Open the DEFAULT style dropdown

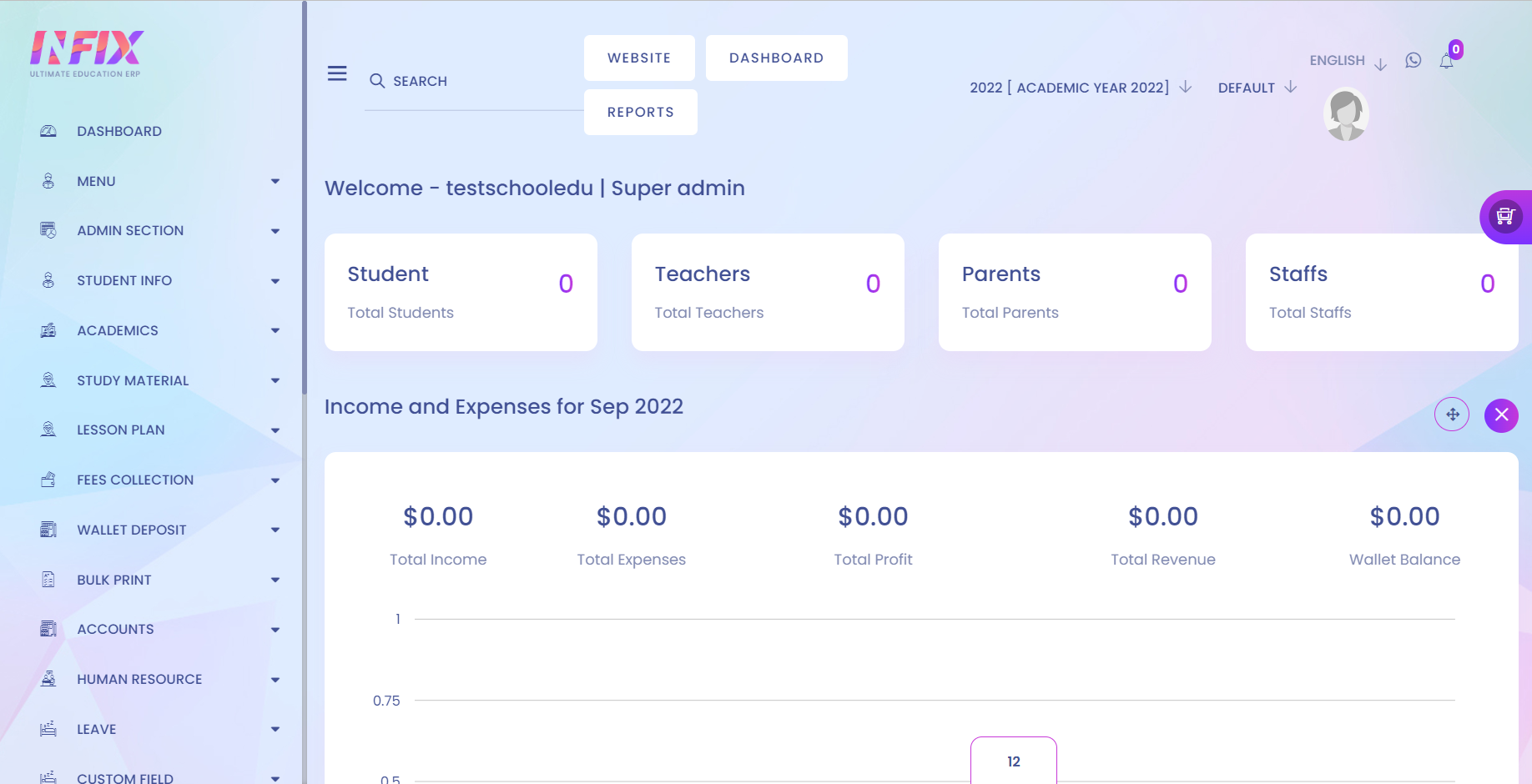(x=1257, y=88)
